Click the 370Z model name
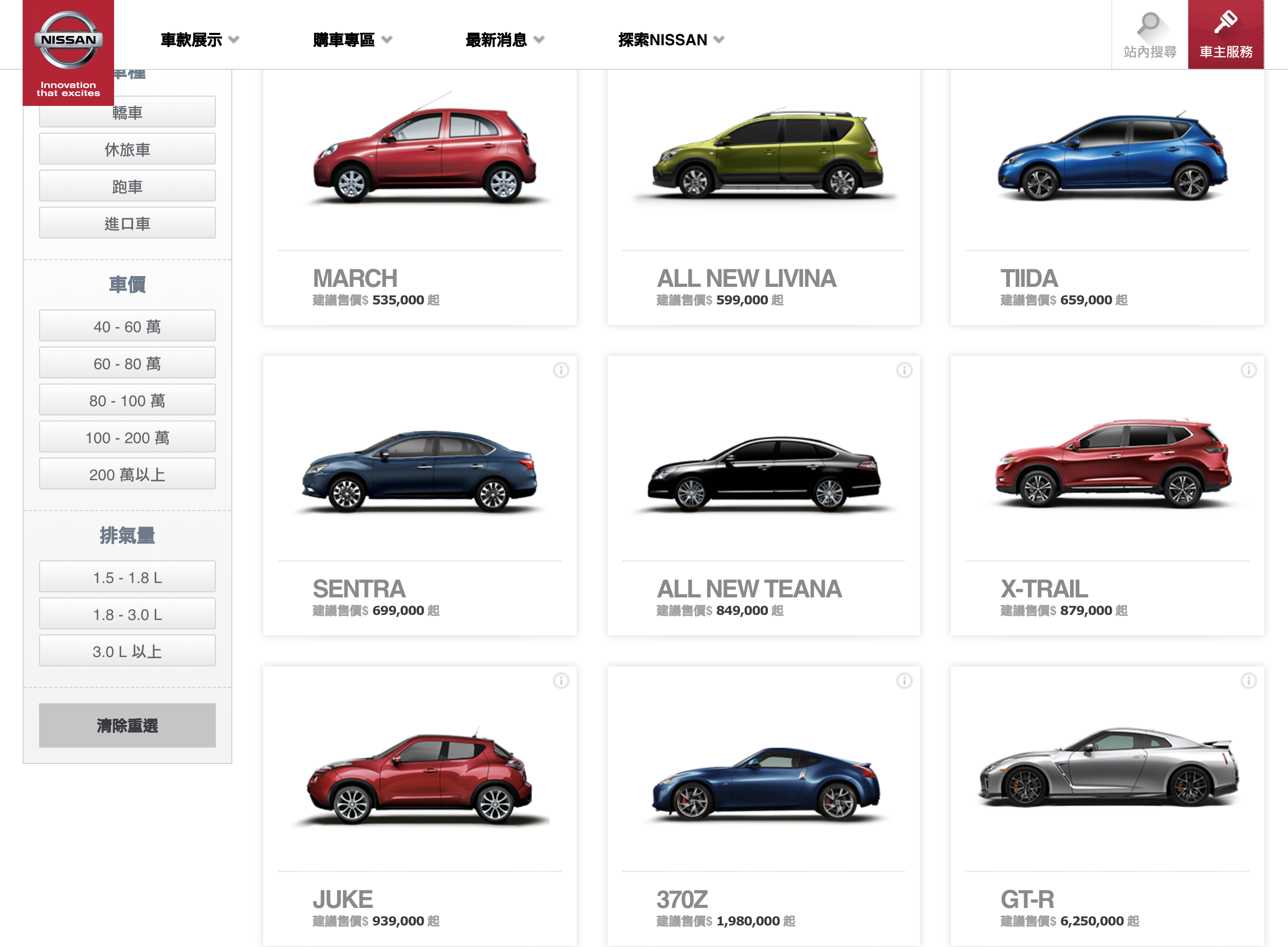 [x=682, y=899]
